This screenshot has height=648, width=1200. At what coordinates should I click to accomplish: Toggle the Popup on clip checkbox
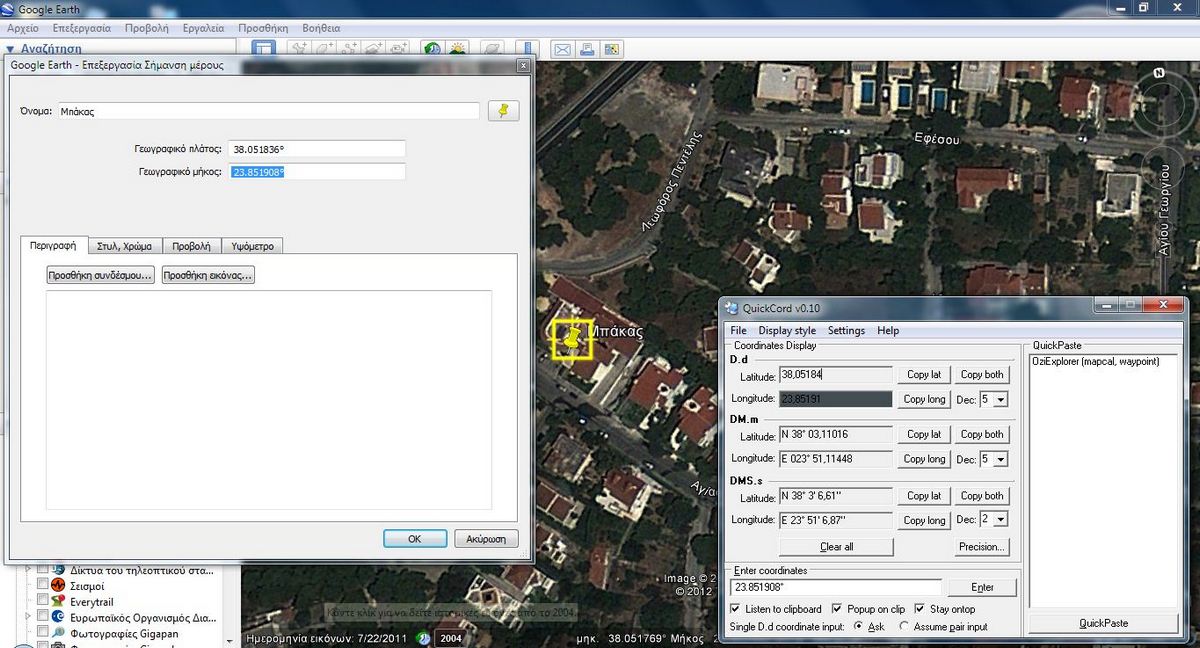click(x=837, y=609)
